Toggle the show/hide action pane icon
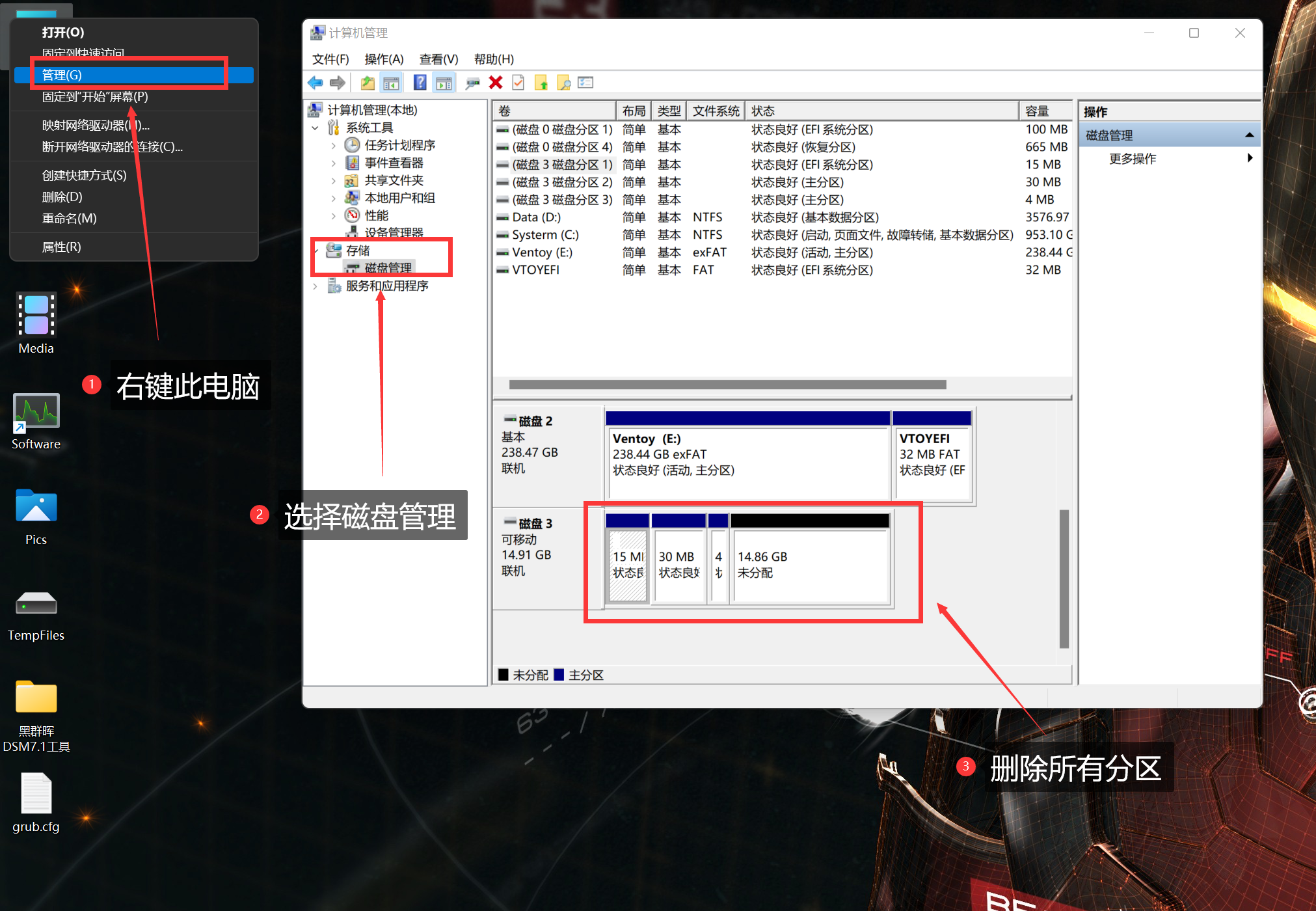 click(x=444, y=83)
